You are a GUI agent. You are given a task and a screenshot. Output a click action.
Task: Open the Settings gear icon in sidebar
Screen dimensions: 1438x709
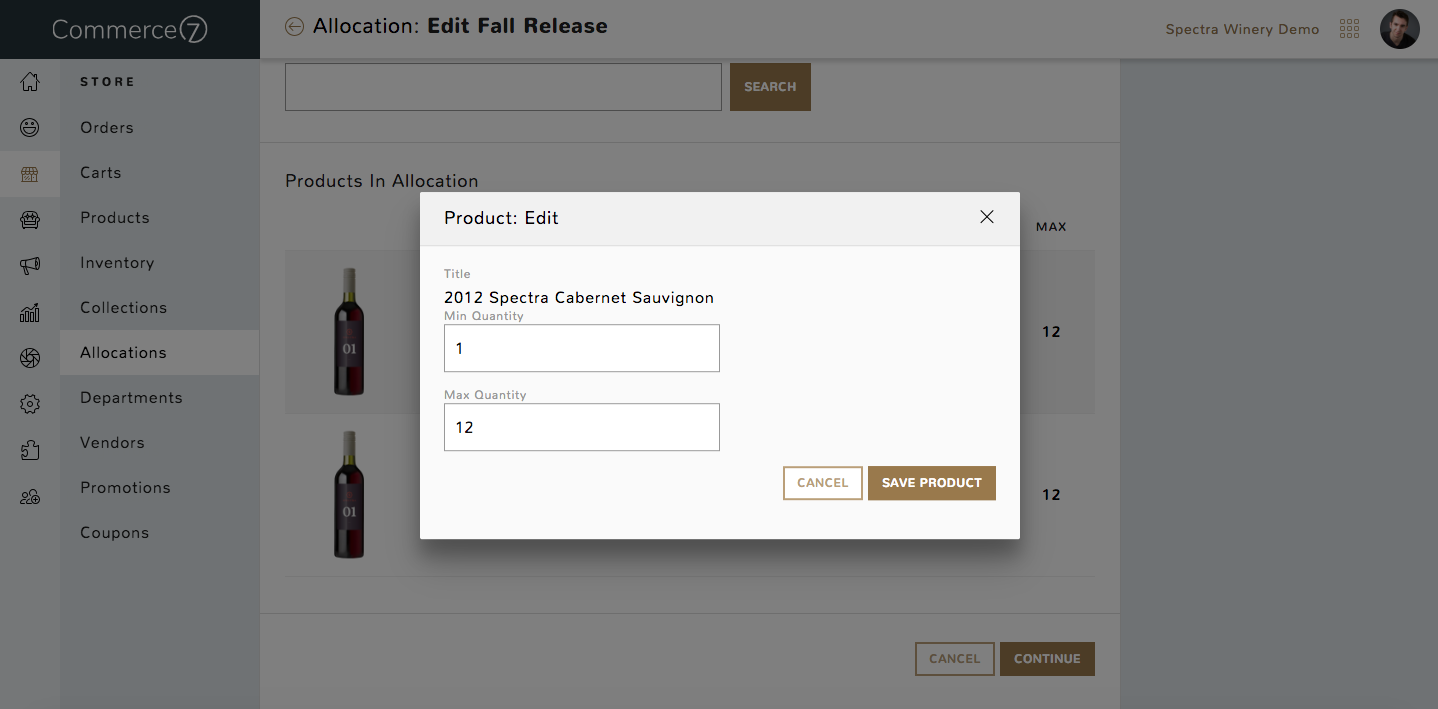click(30, 404)
